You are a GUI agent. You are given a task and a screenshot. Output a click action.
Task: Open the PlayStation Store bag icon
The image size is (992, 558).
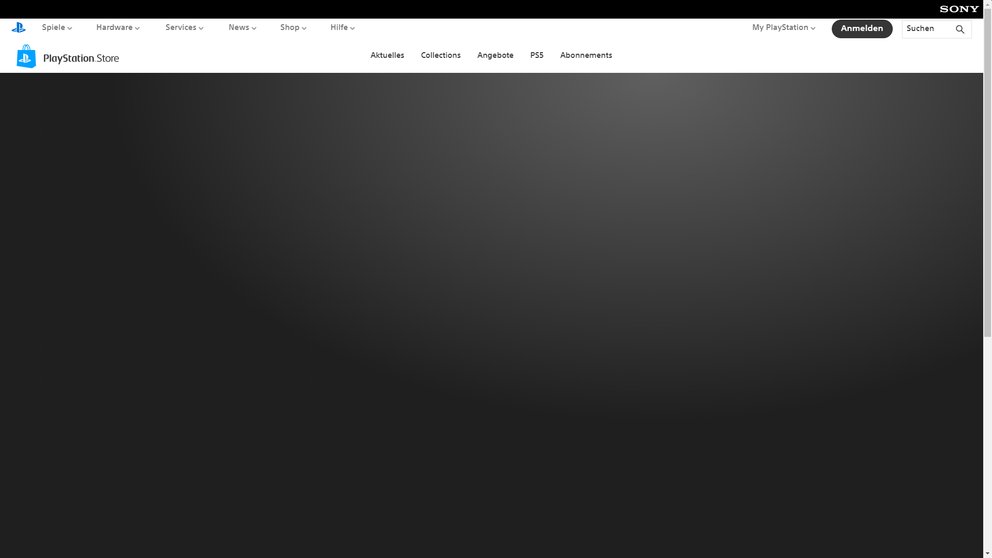tap(26, 56)
